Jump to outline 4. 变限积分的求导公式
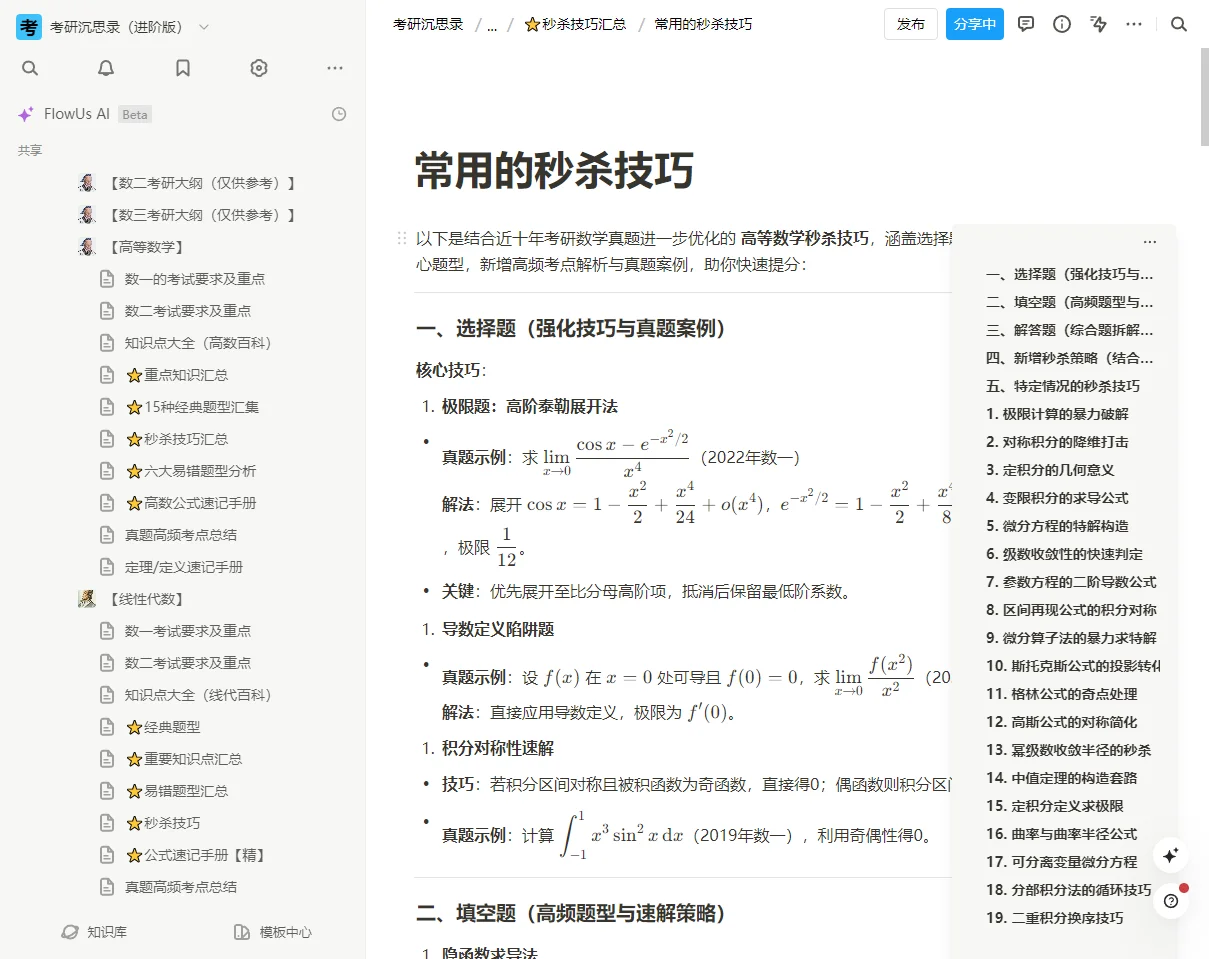1209x959 pixels. 1057,498
